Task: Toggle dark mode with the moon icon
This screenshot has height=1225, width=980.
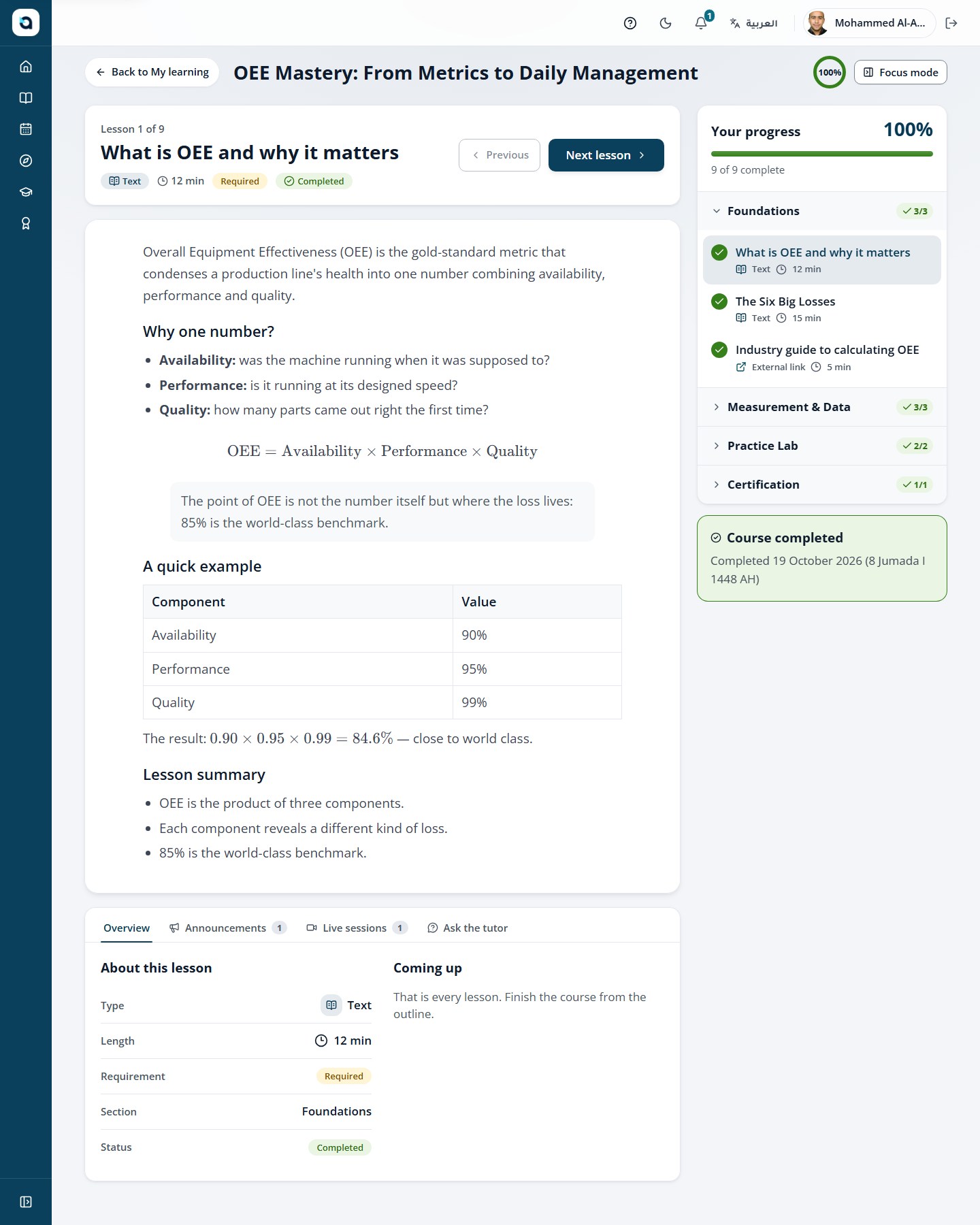Action: point(666,23)
